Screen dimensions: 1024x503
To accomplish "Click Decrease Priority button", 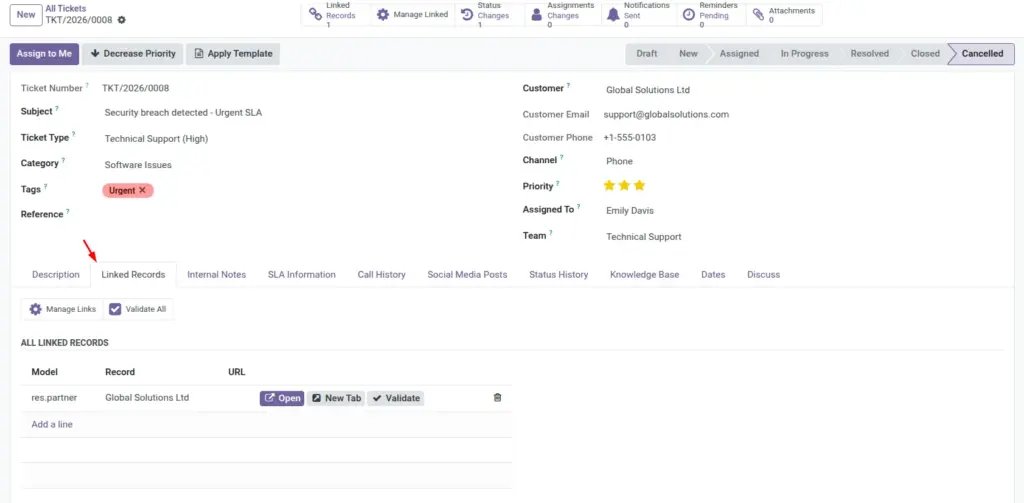I will click(133, 54).
